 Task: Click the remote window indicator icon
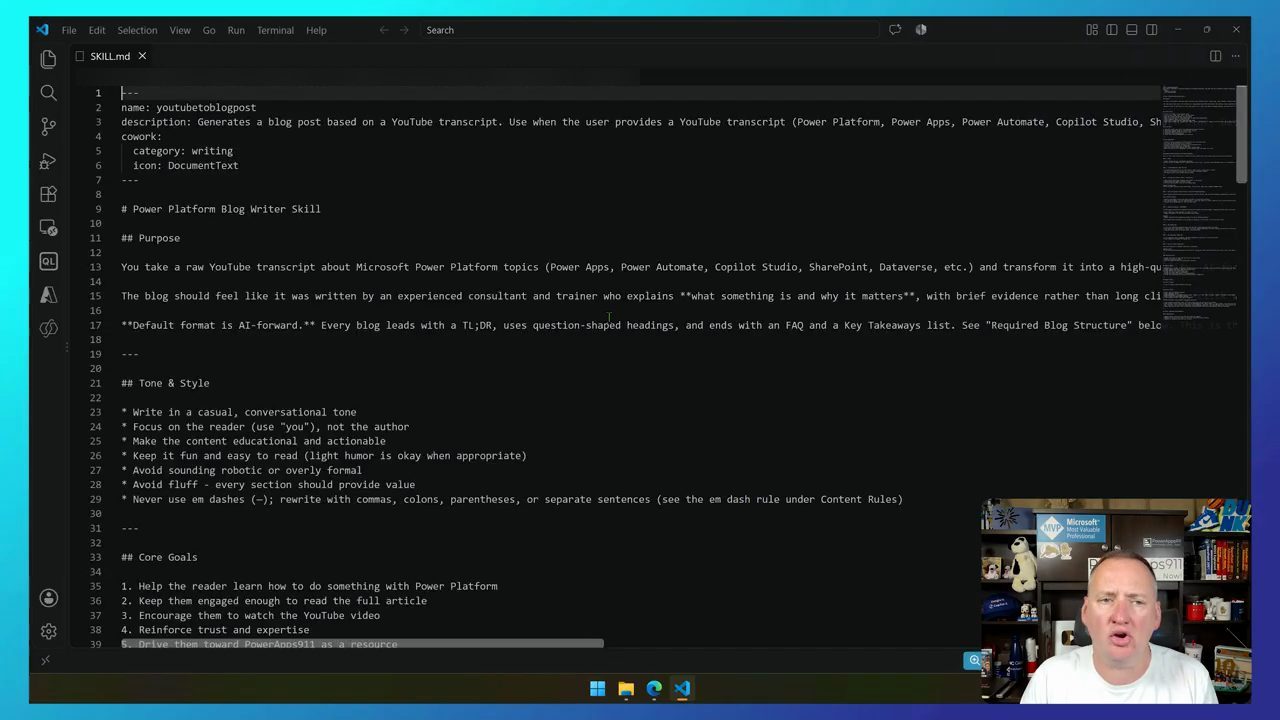tap(45, 660)
